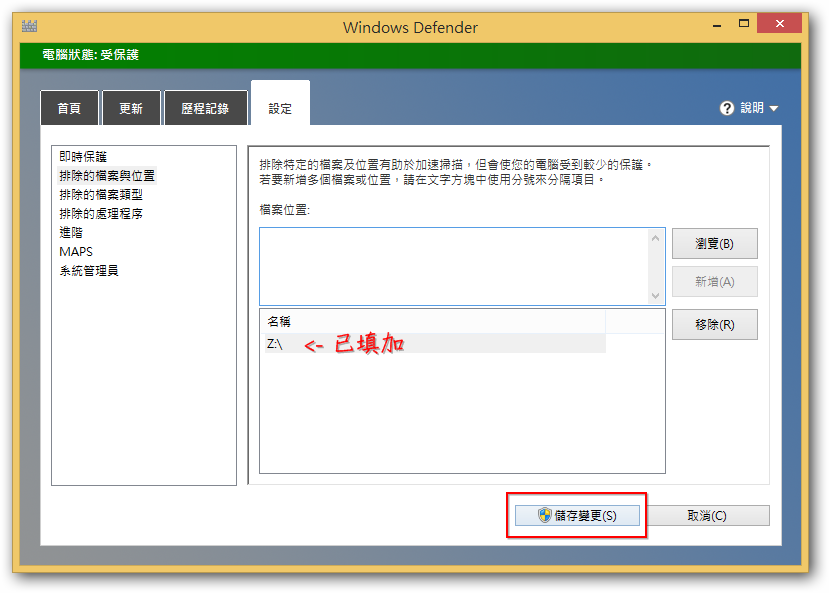Click the 移除(R) remove button

tap(714, 324)
